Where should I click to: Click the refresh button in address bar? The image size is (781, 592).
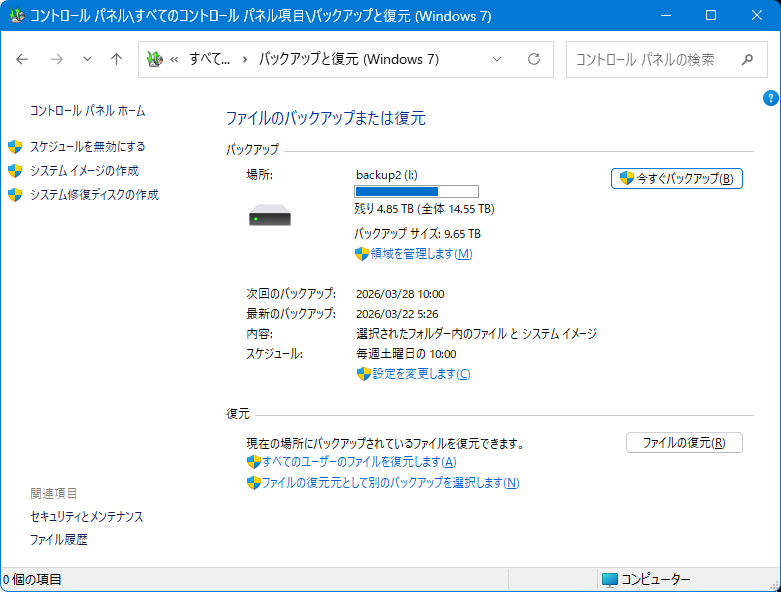coord(534,59)
